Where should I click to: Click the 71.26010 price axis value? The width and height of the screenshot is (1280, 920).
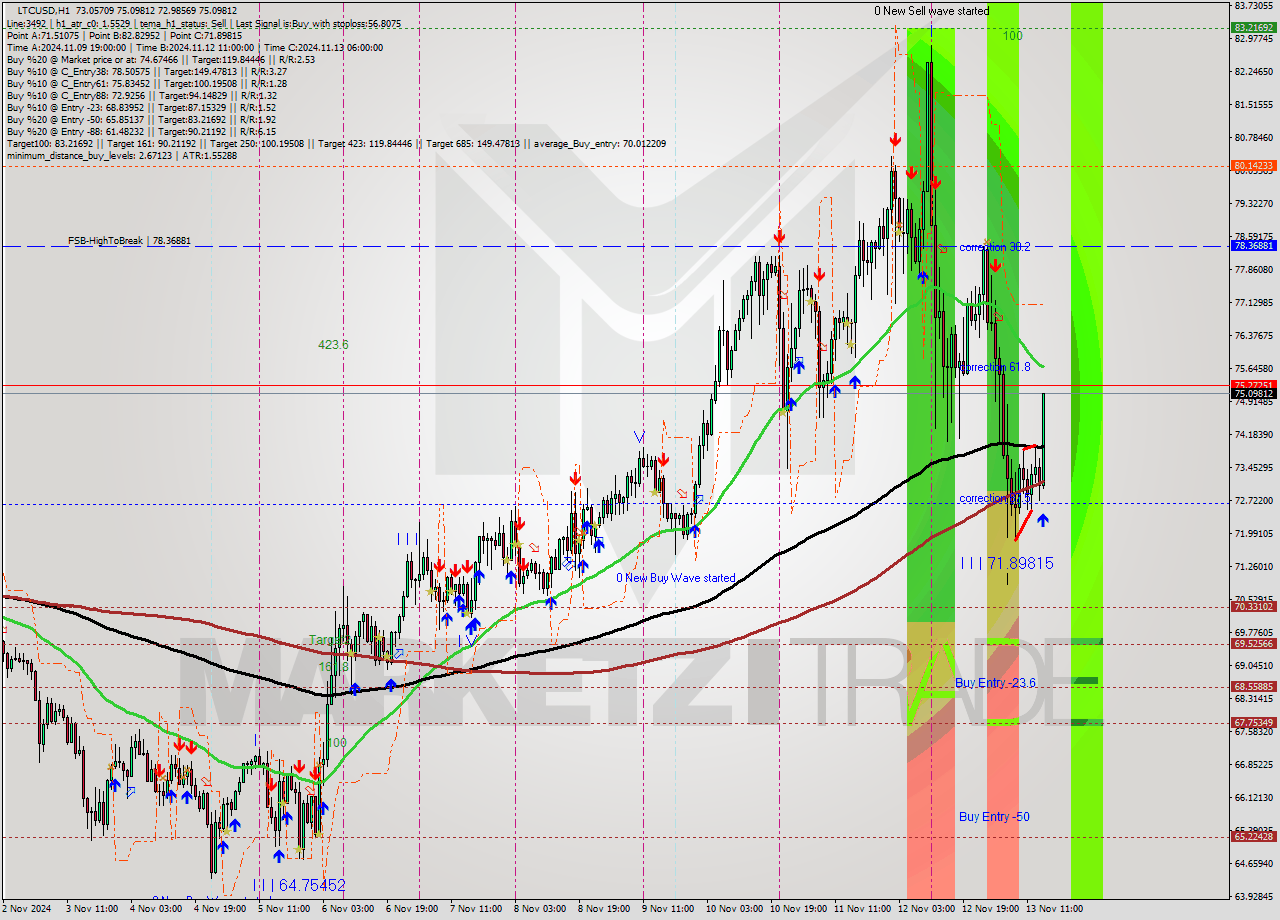(x=1254, y=567)
